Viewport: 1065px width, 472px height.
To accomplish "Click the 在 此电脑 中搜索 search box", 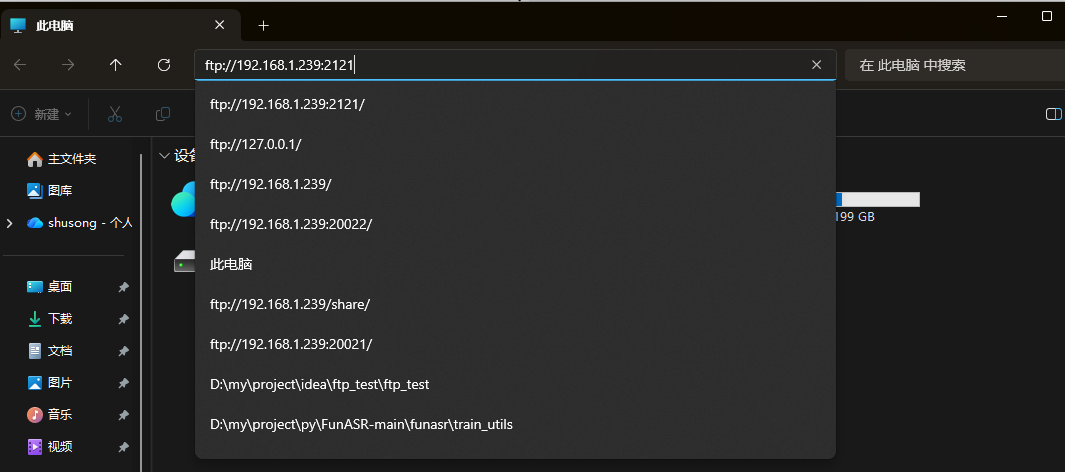I will point(950,65).
